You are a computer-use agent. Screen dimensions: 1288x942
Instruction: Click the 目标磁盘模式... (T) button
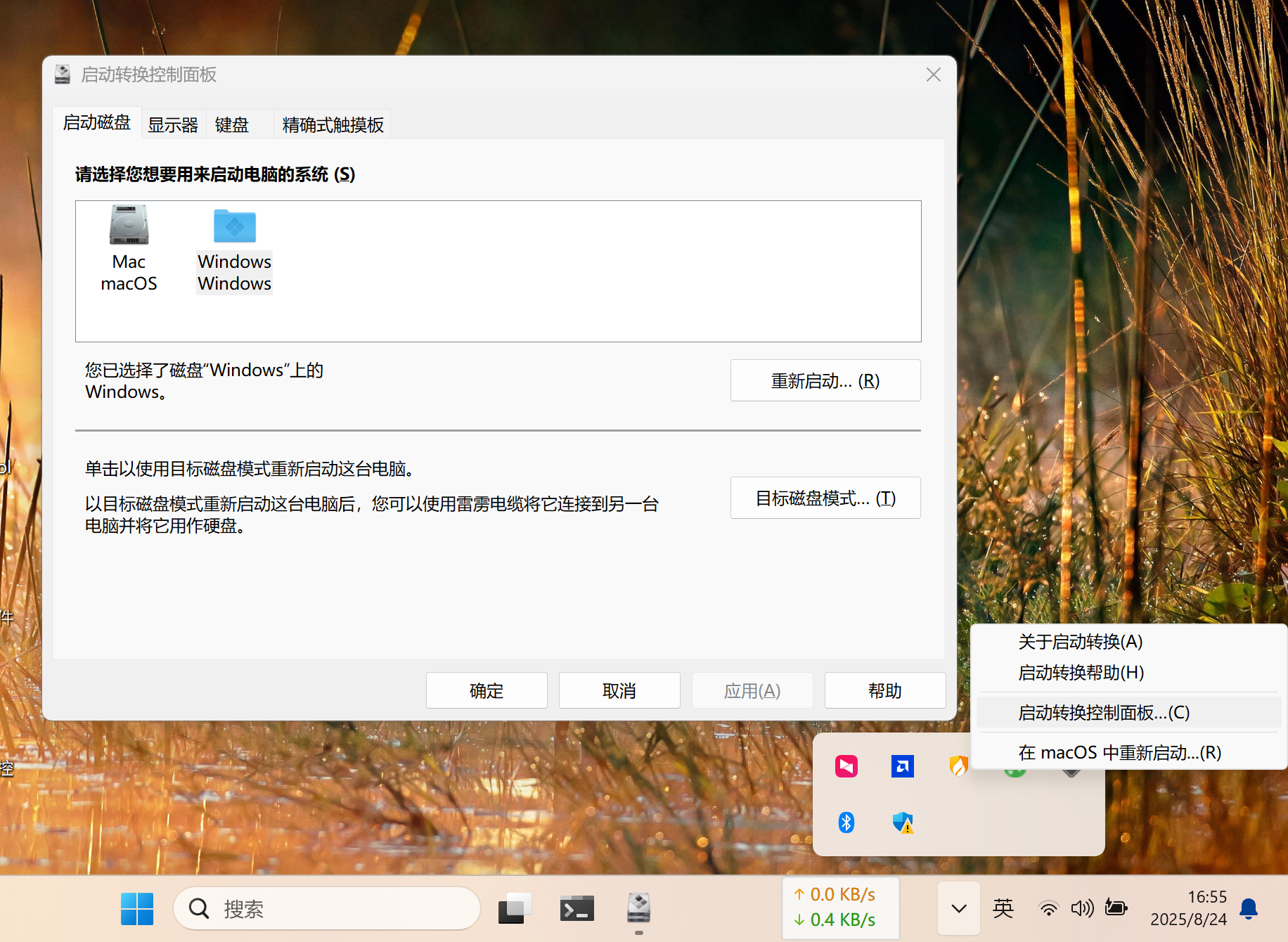click(x=825, y=498)
